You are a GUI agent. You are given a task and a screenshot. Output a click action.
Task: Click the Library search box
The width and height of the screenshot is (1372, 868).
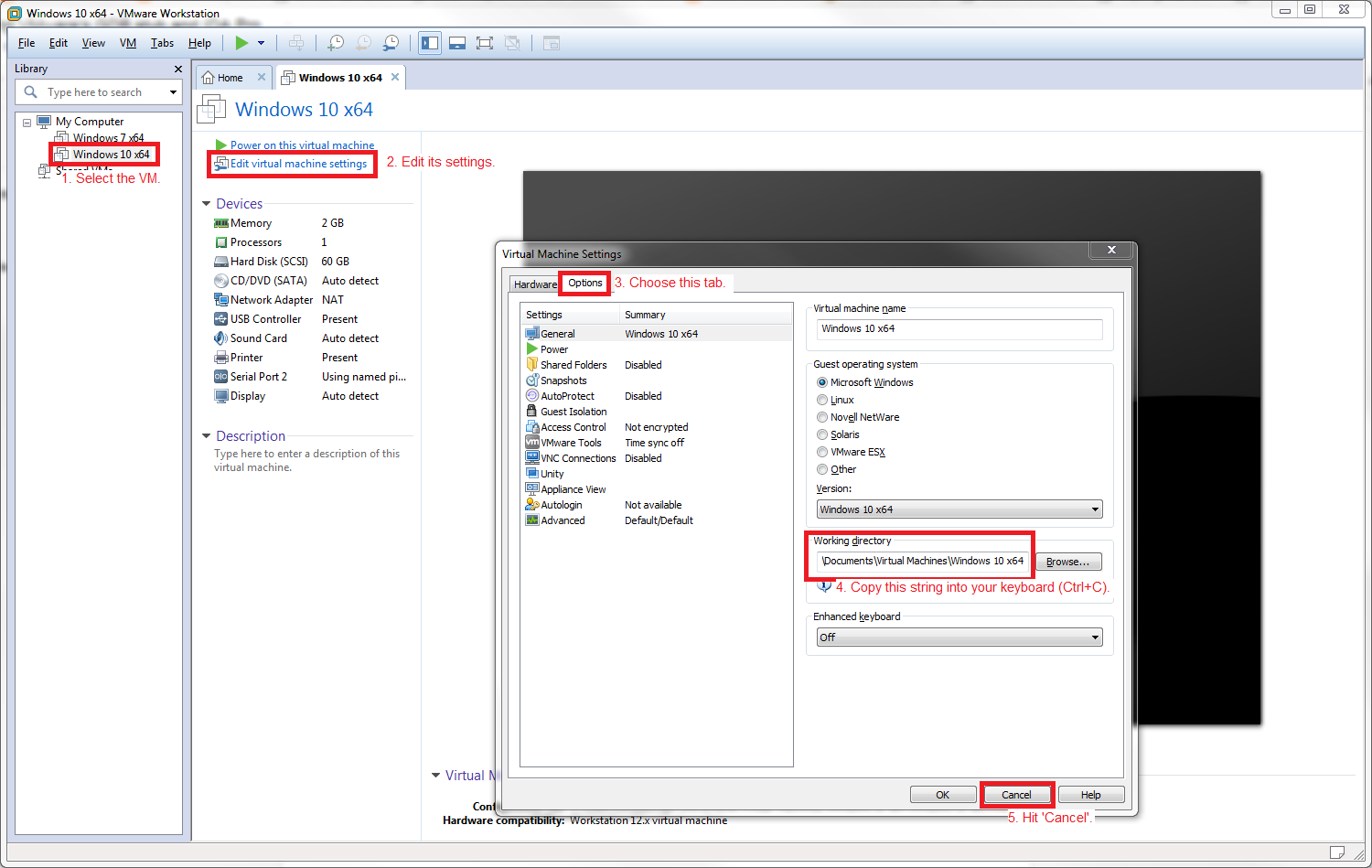pyautogui.click(x=99, y=92)
